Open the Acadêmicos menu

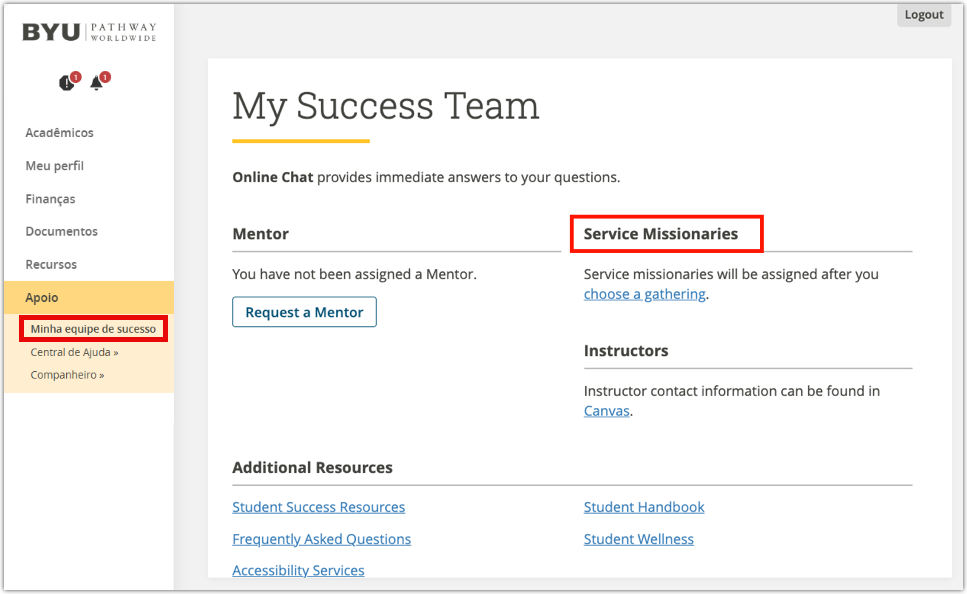click(x=59, y=133)
